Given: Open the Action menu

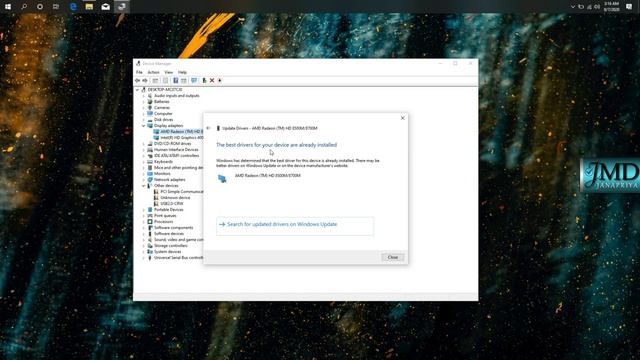Looking at the screenshot, I should (x=153, y=72).
